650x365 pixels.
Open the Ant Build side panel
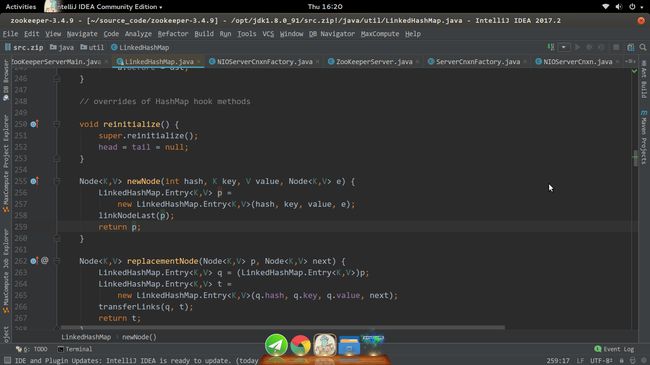pos(643,80)
